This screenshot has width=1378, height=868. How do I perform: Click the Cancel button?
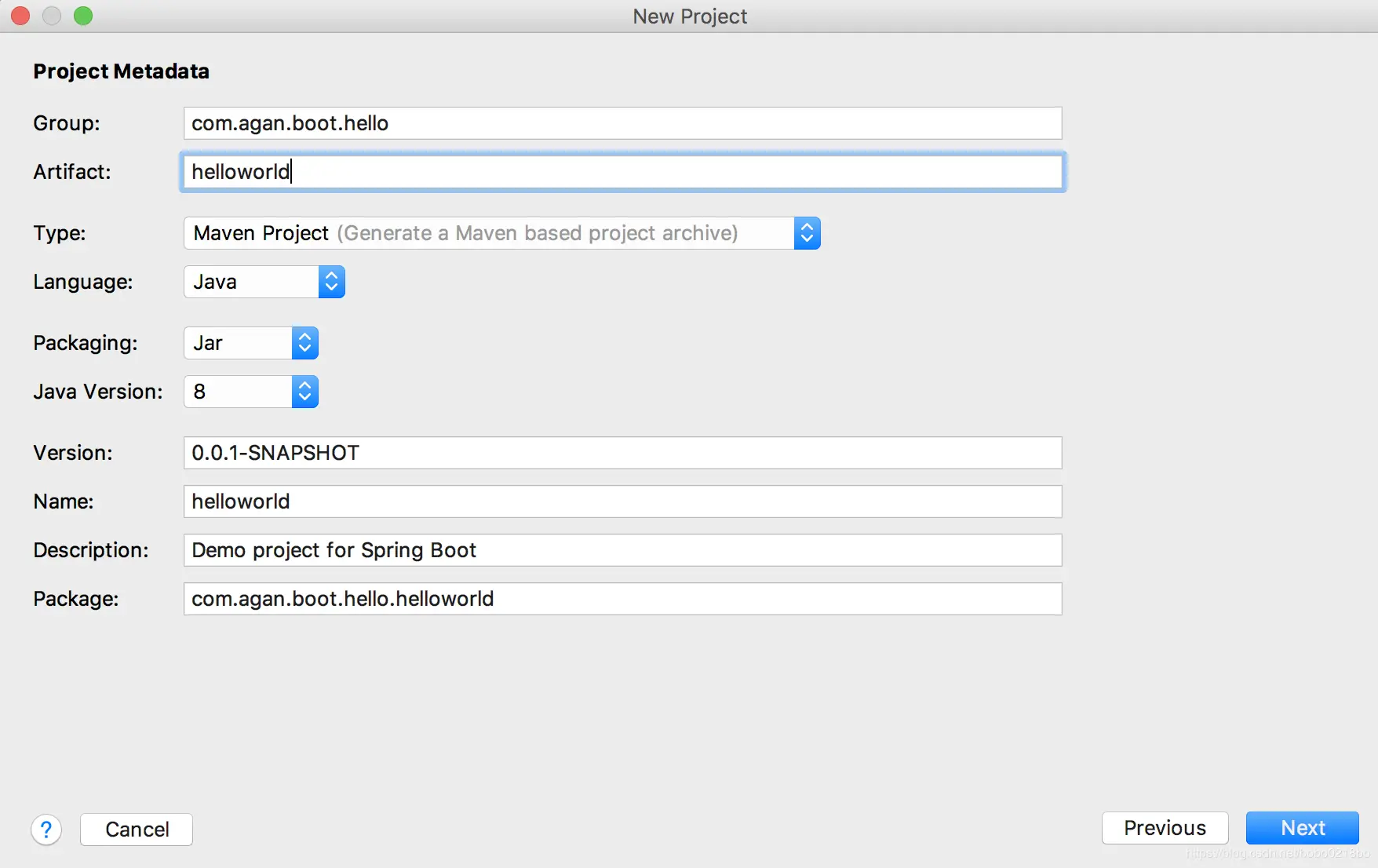137,830
